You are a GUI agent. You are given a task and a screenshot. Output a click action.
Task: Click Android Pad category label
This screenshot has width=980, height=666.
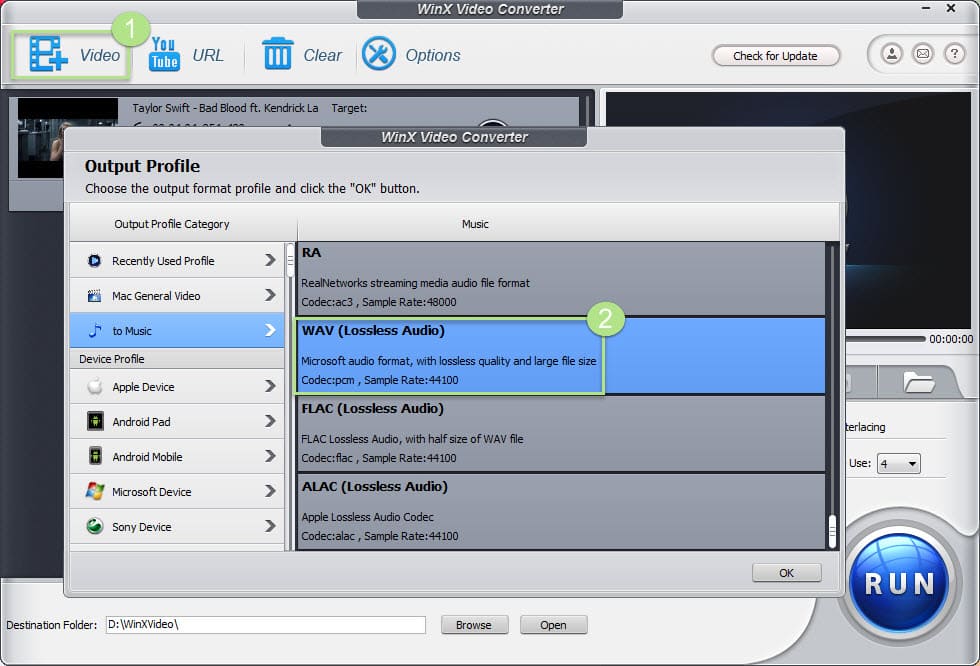141,422
